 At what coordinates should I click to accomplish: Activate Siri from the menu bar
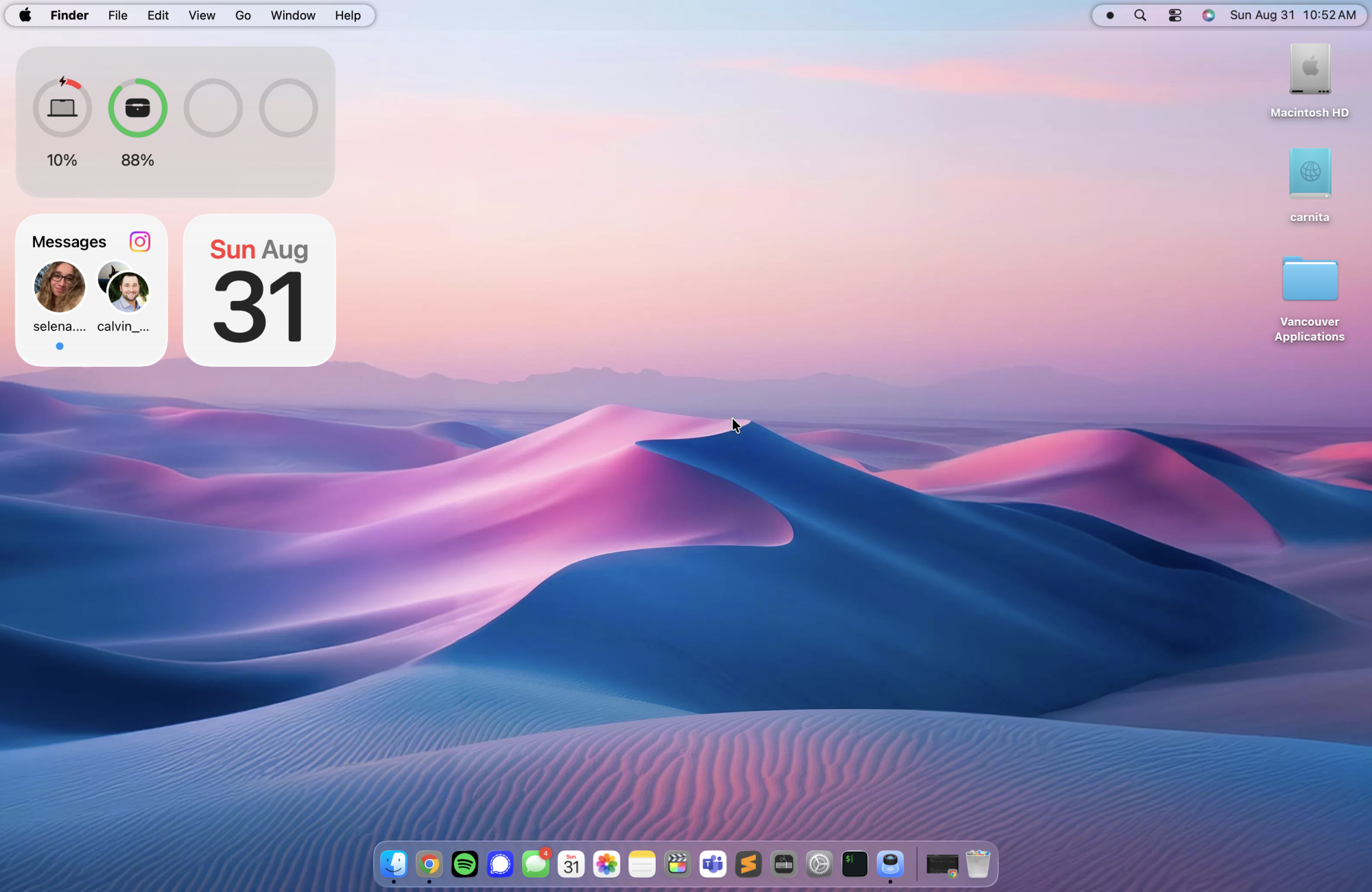1208,14
